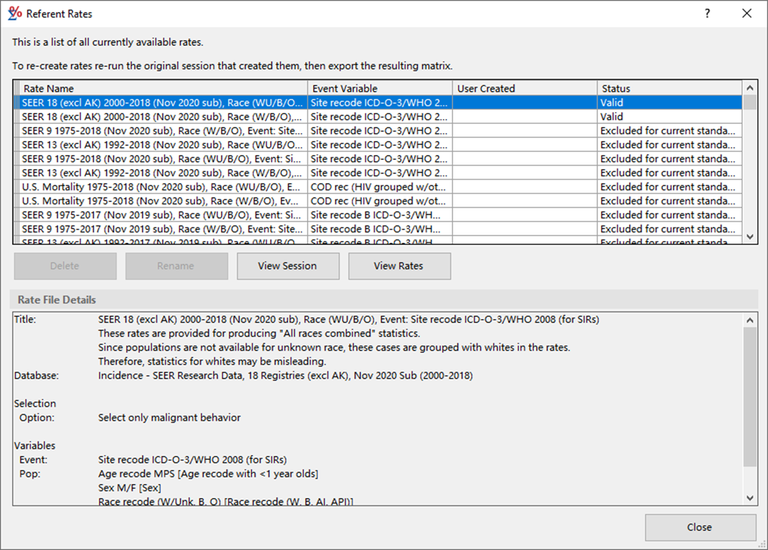Select the U.S. Mortality 1975-2018 Race (WU/B/O) row

[160, 187]
